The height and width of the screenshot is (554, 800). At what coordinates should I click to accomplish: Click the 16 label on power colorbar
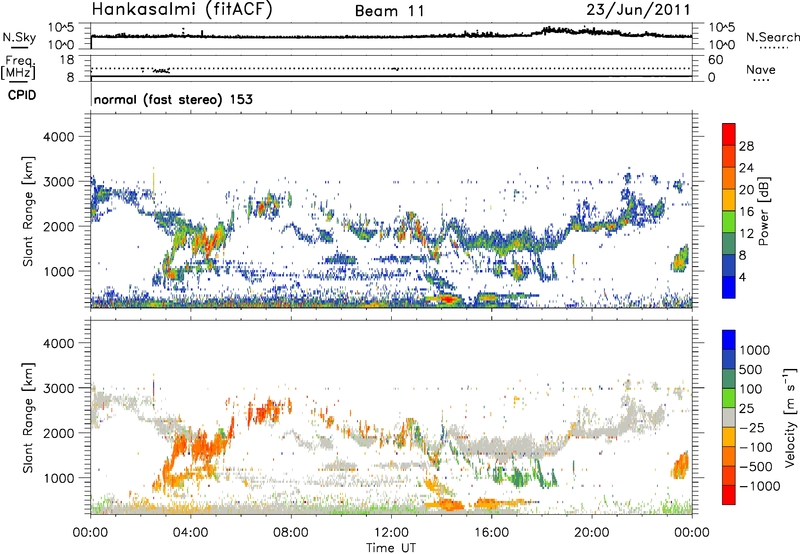[746, 212]
